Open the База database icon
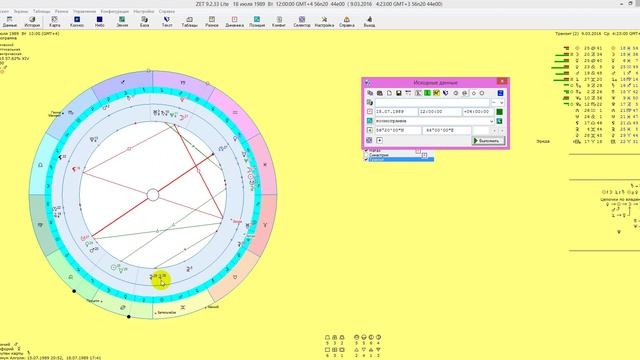Screen dimensions: 640x360 (x=144, y=22)
